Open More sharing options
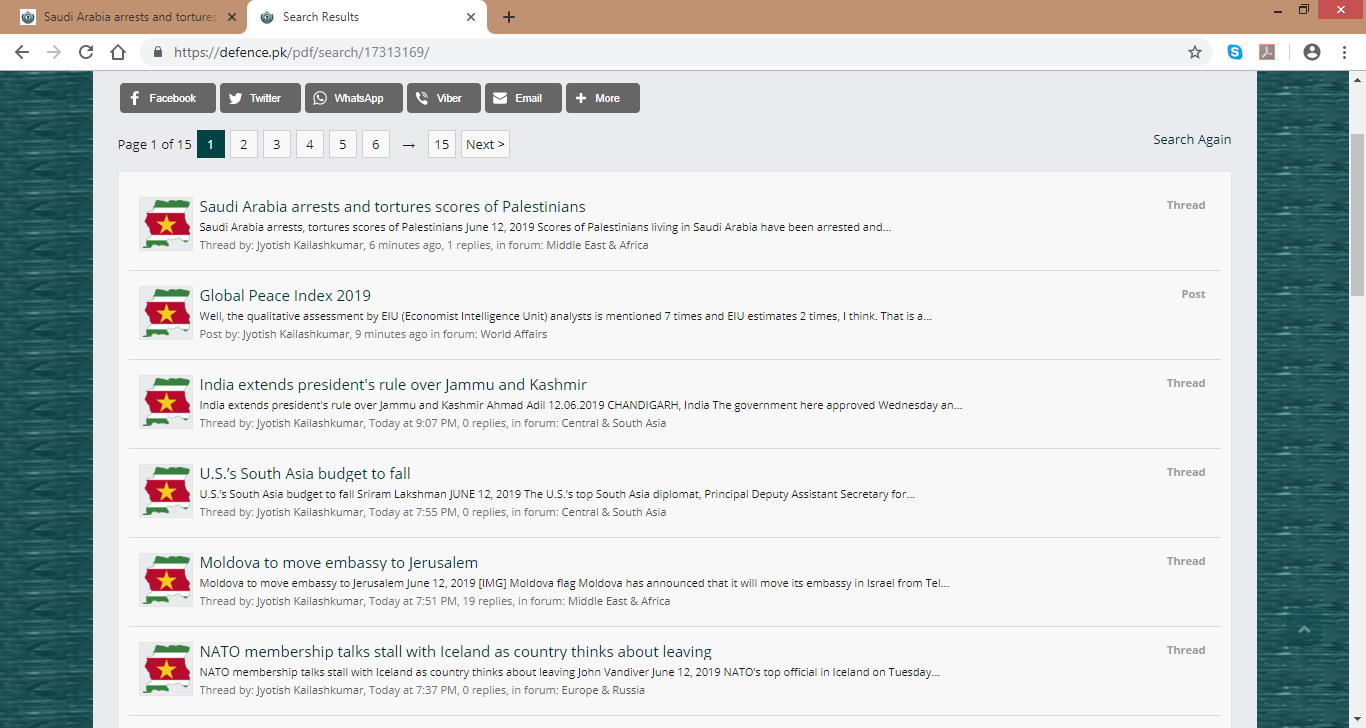Viewport: 1366px width, 728px height. pyautogui.click(x=603, y=98)
